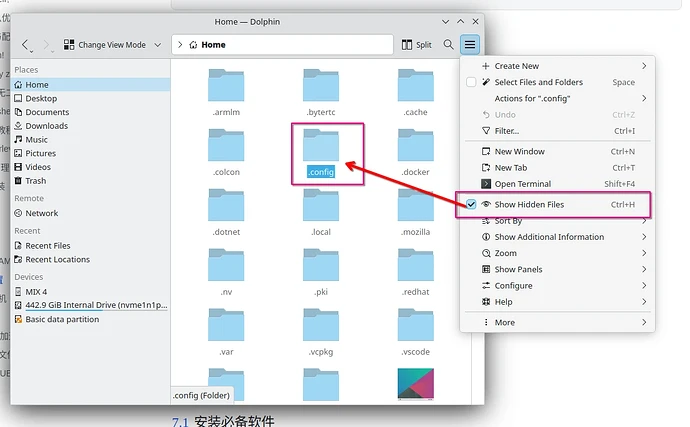690x427 pixels.
Task: Open Network under Remote section
Action: point(42,213)
